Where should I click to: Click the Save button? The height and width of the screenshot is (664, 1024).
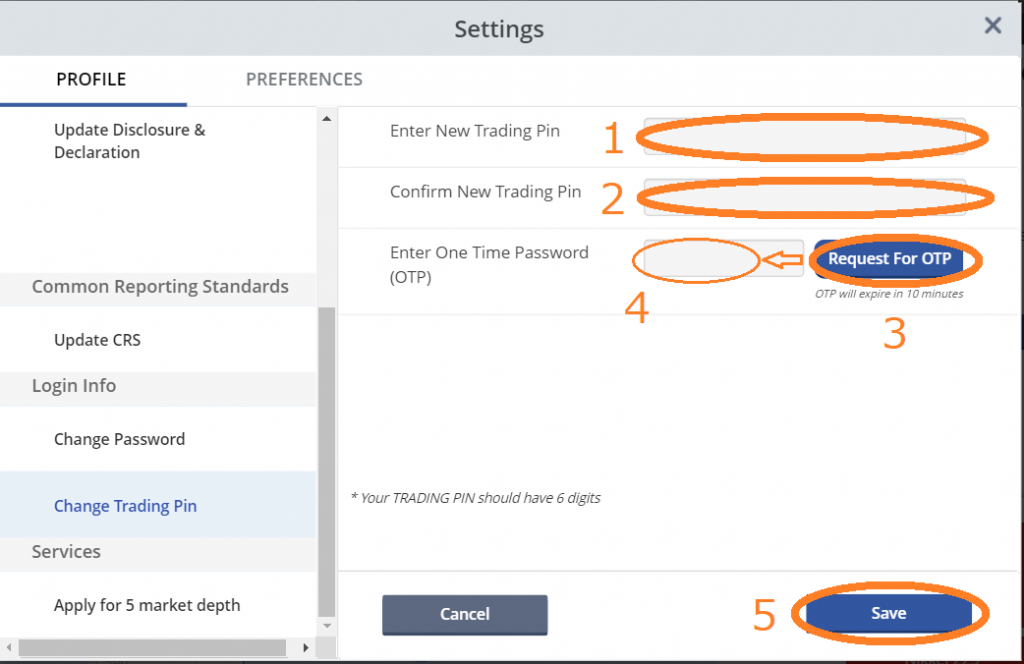click(x=888, y=614)
